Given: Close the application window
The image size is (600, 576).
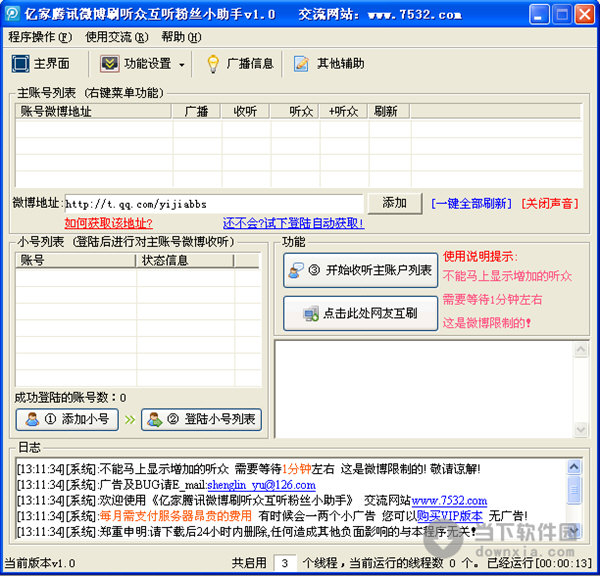Looking at the screenshot, I should click(x=585, y=15).
